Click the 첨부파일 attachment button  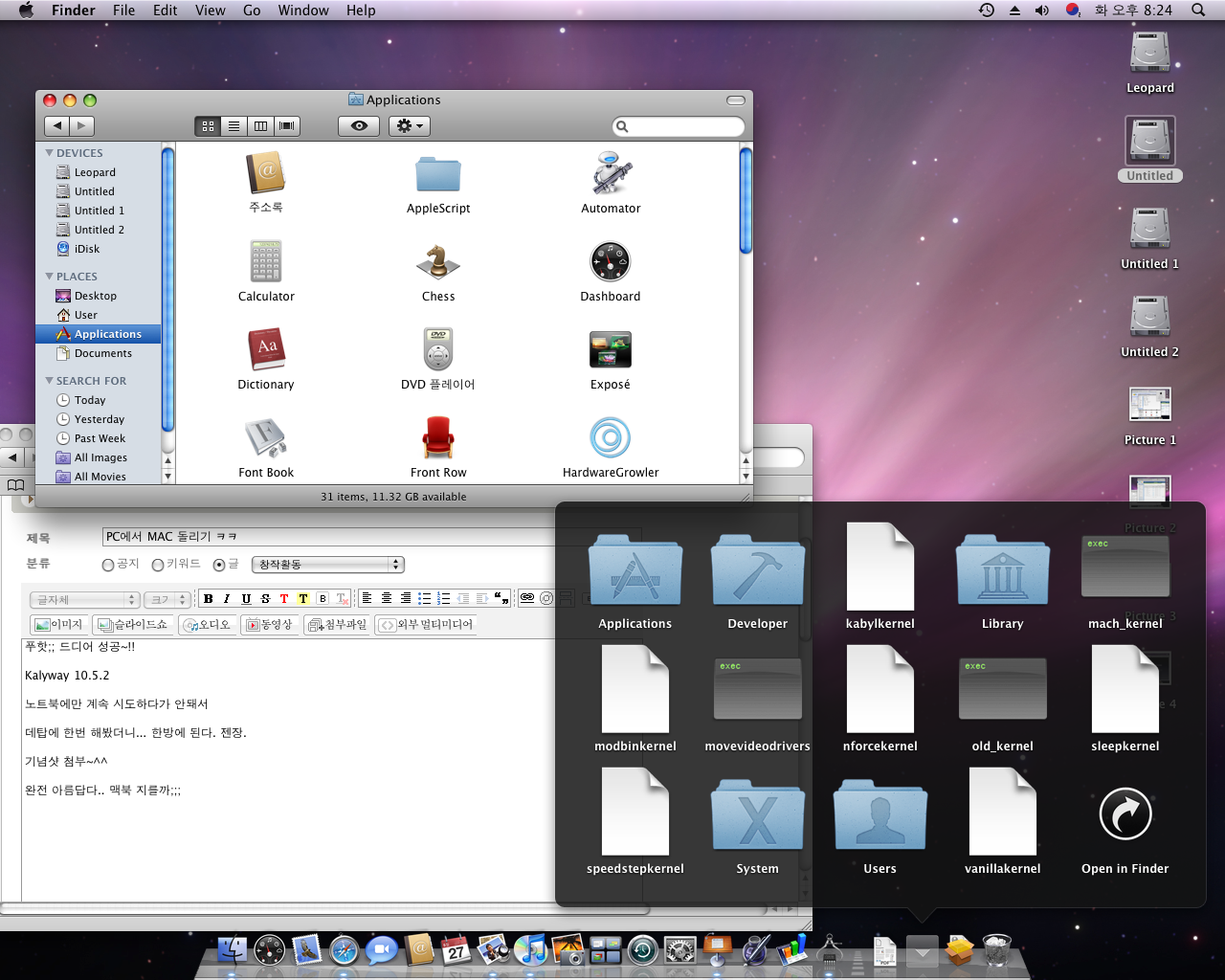(337, 625)
